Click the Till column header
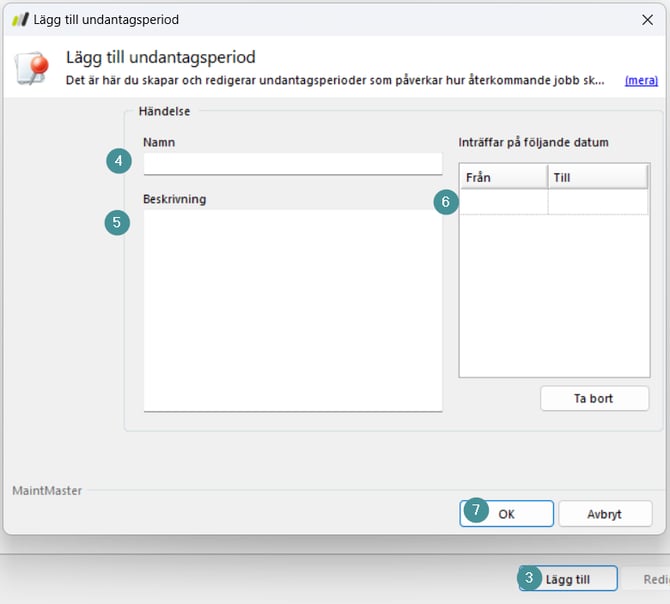 coord(597,177)
